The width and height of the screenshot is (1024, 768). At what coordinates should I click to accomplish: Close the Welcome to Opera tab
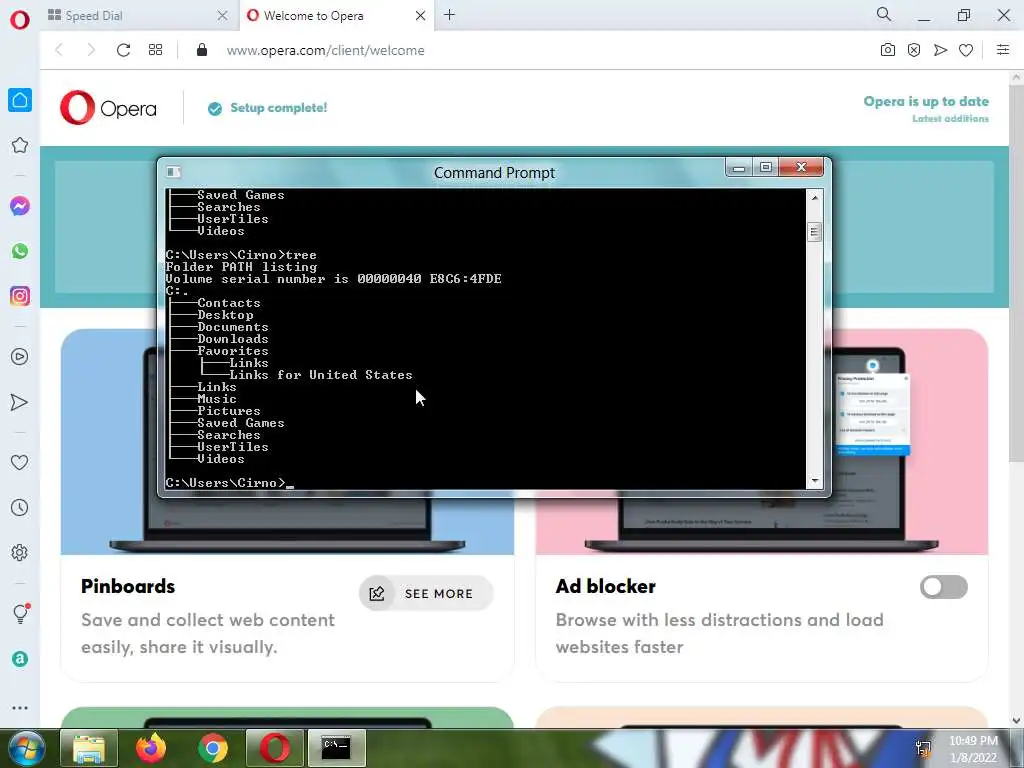pos(421,16)
